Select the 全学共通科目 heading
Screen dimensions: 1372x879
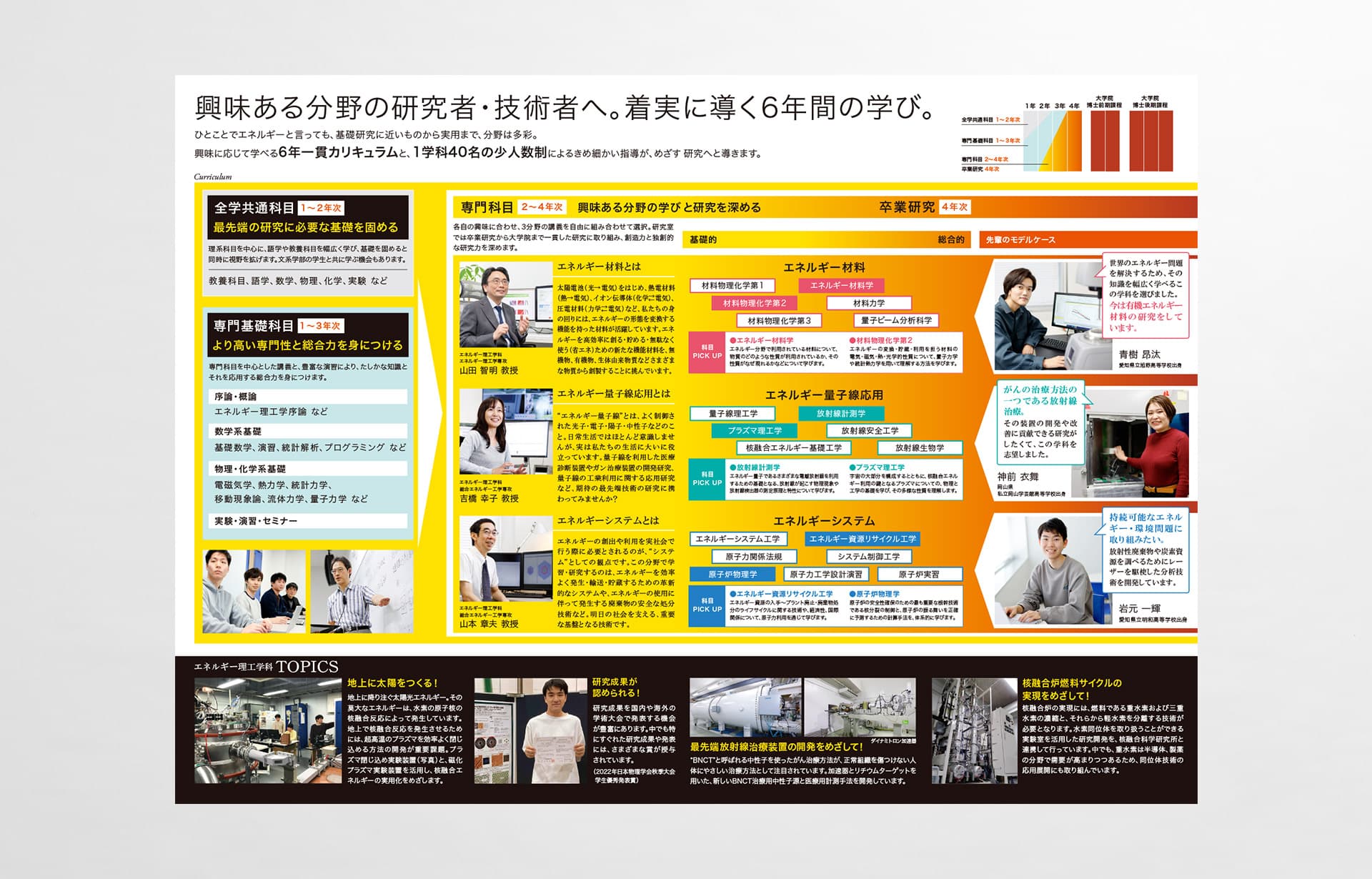coord(254,208)
